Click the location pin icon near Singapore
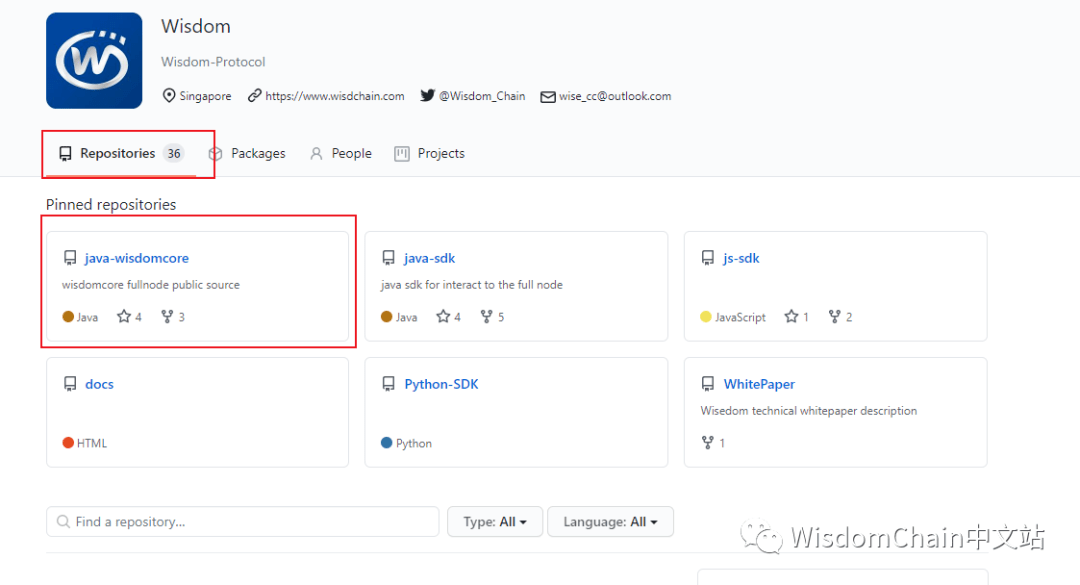 tap(169, 95)
